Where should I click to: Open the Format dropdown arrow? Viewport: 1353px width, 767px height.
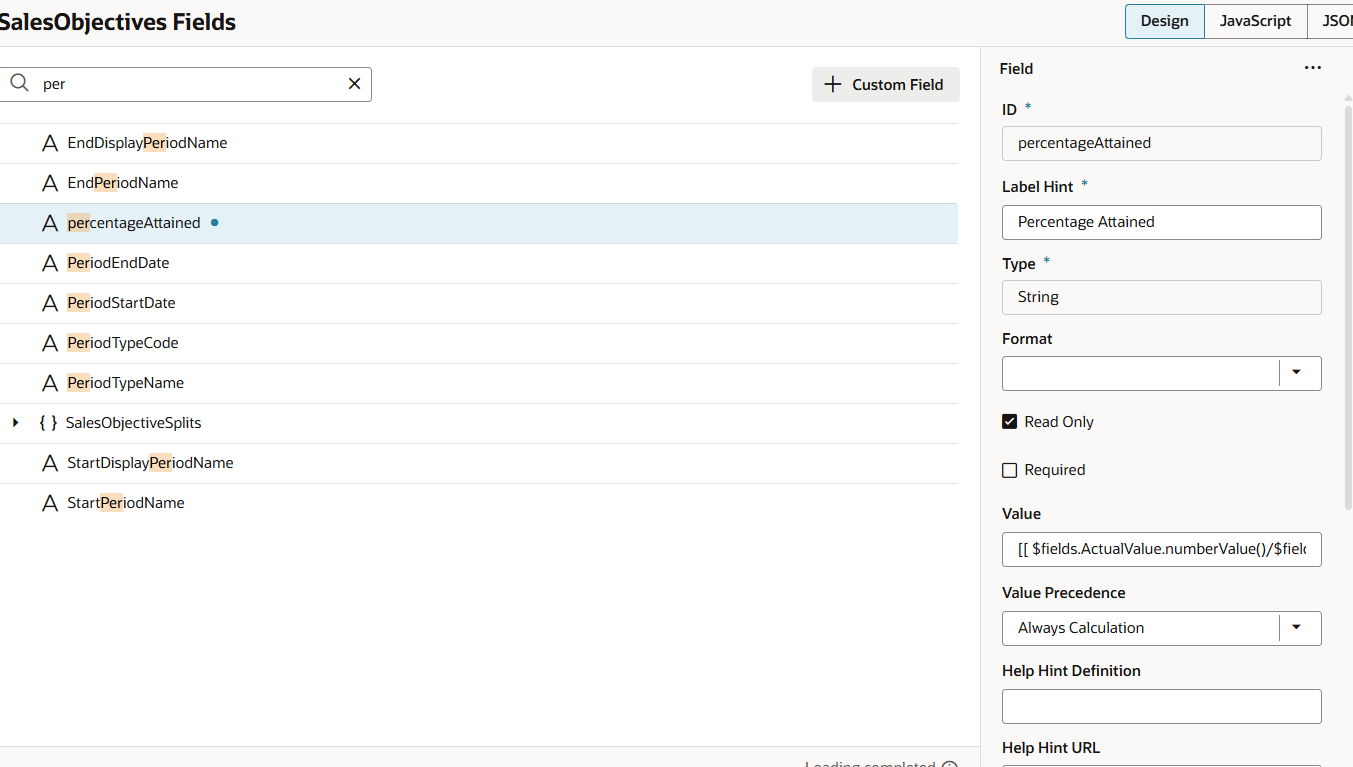pos(1297,373)
